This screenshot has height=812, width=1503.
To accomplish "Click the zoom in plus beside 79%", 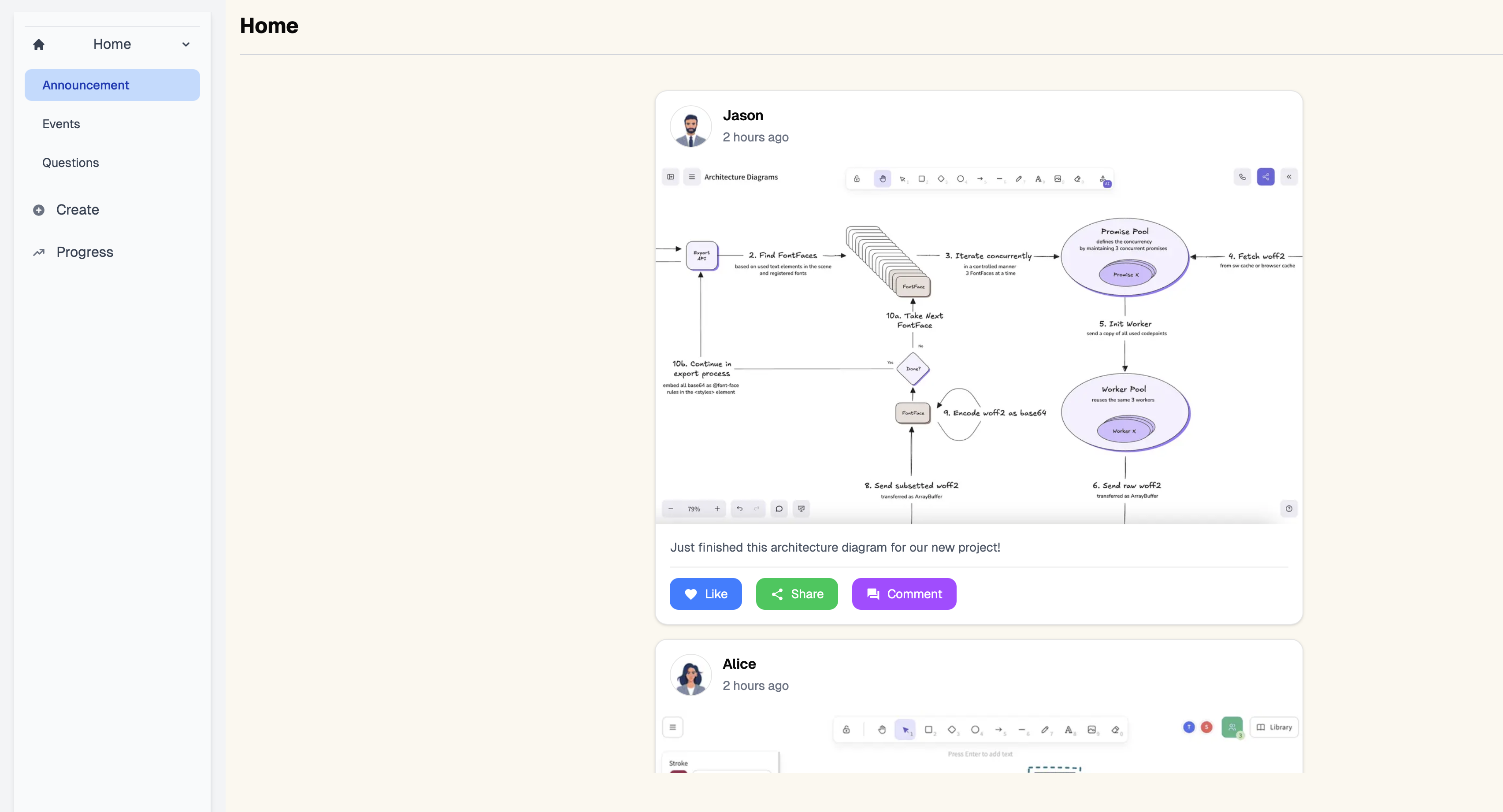I will 717,509.
